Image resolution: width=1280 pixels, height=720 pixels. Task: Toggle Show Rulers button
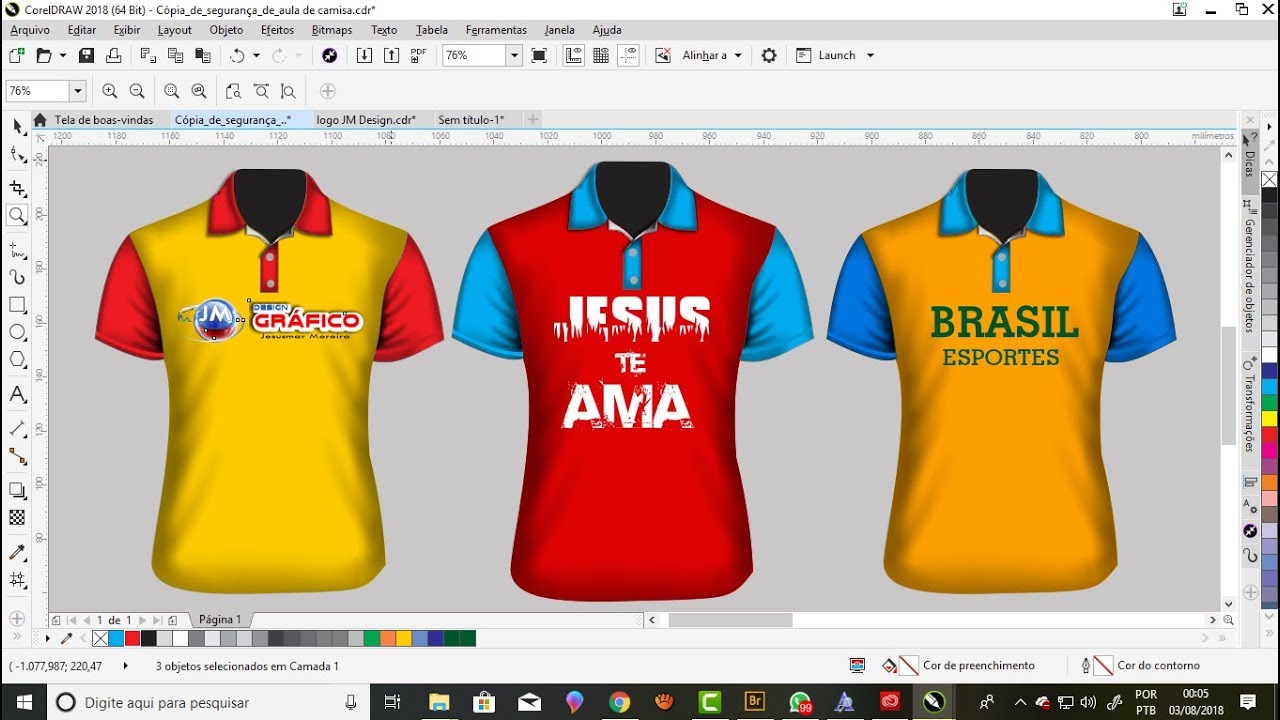[x=574, y=56]
